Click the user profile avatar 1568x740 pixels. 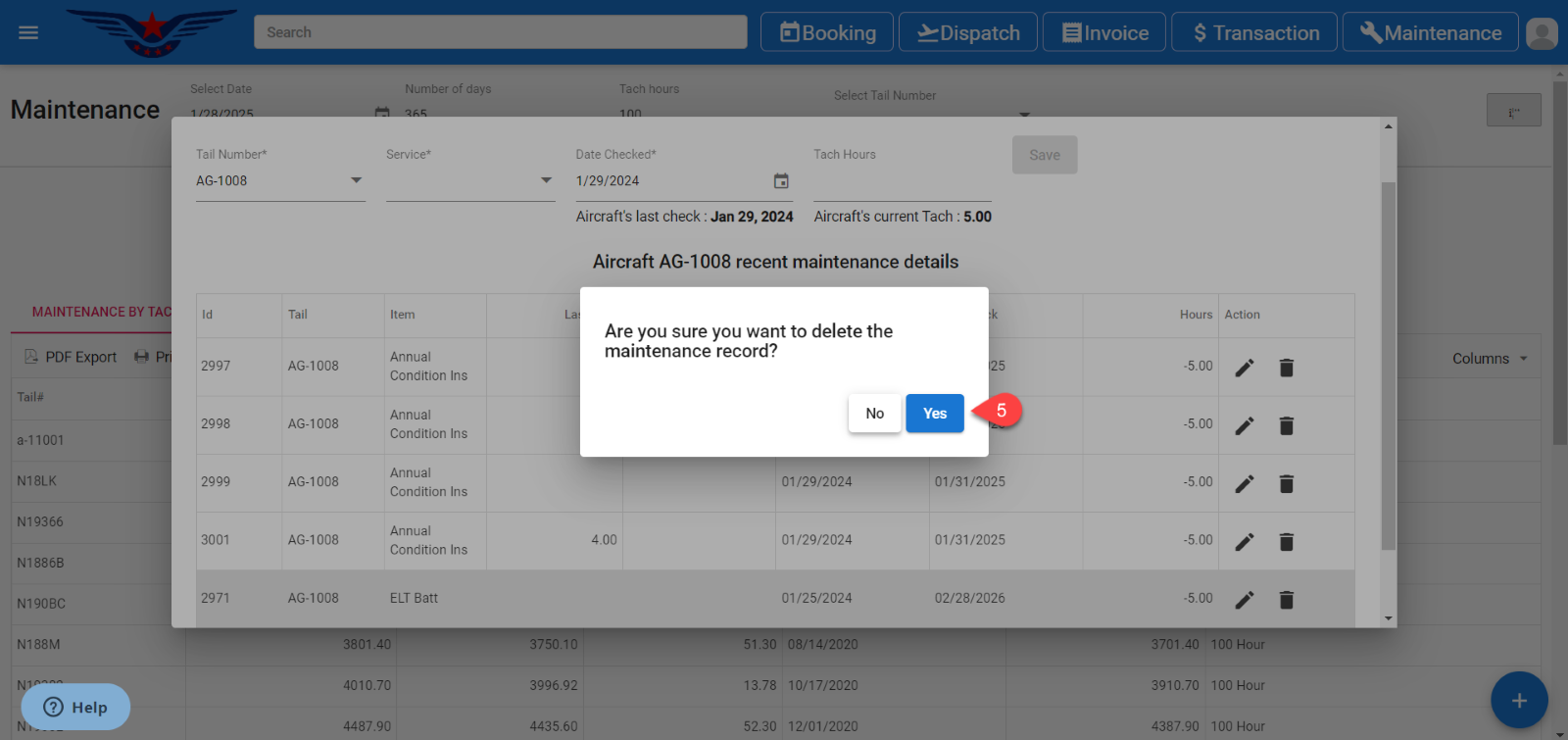[x=1542, y=32]
